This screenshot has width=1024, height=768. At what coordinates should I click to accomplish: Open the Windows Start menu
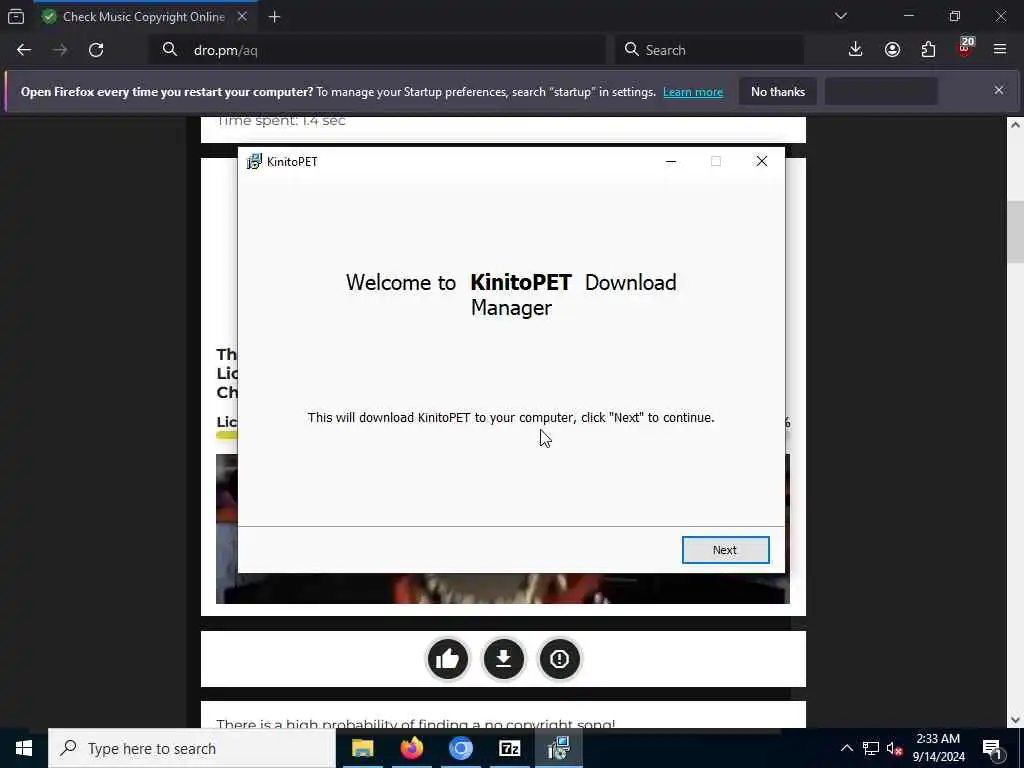[x=24, y=748]
